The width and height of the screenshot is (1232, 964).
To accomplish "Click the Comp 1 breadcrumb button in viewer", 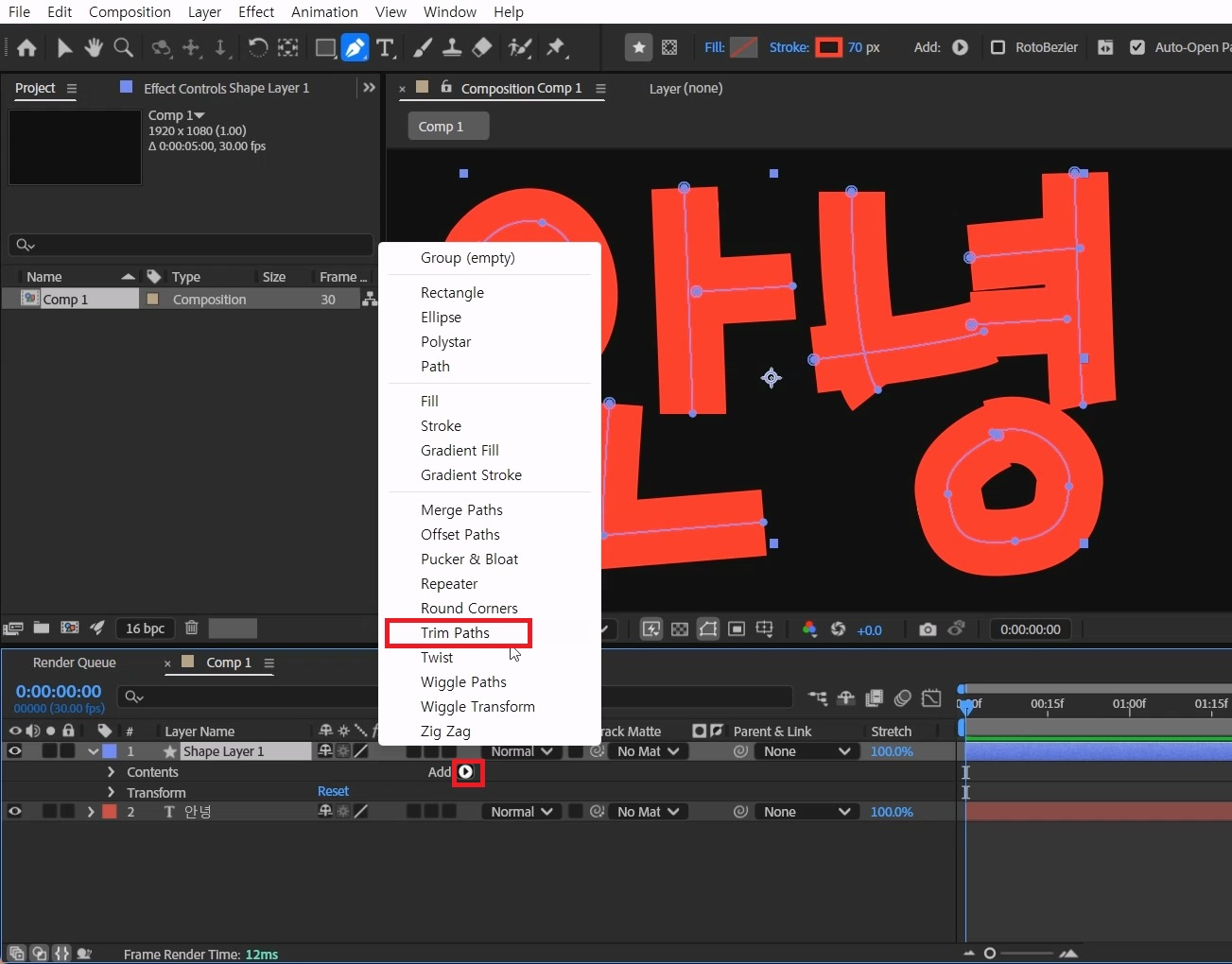I will pyautogui.click(x=448, y=127).
